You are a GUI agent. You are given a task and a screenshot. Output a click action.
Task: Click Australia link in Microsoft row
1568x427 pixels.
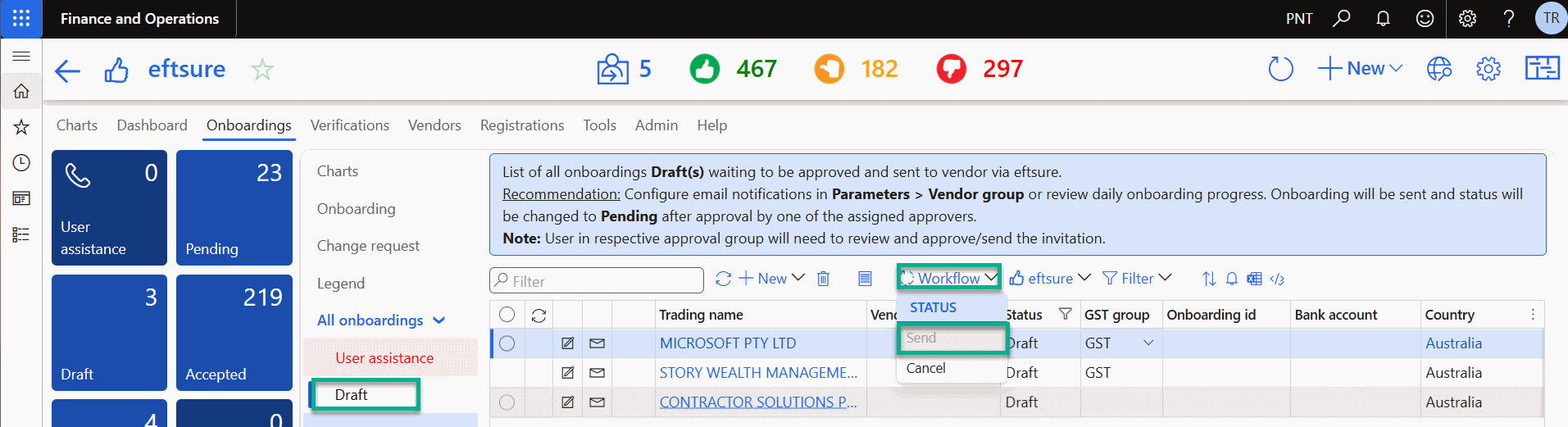pos(1453,343)
